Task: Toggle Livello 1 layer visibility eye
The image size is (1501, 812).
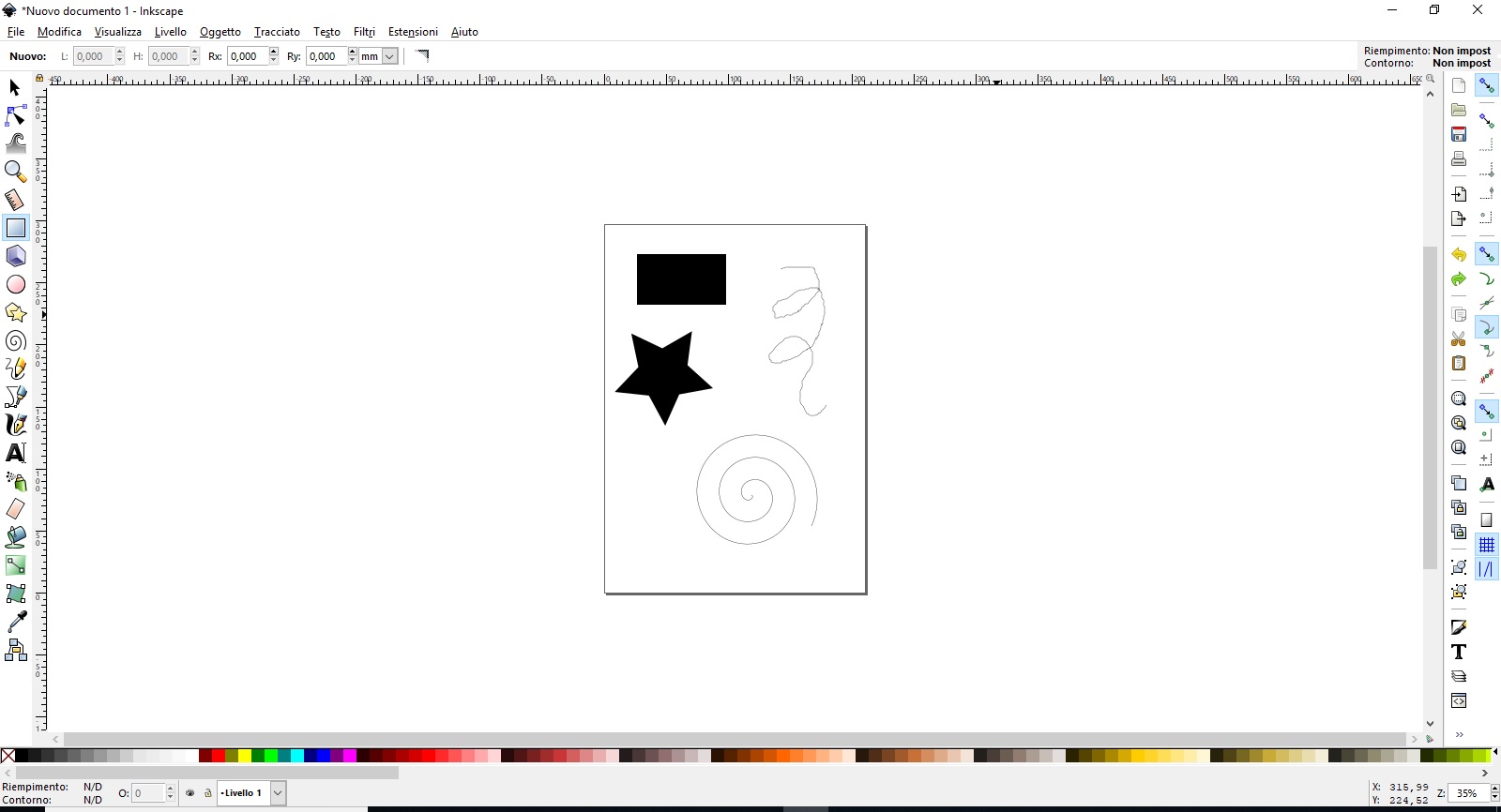Action: (190, 793)
